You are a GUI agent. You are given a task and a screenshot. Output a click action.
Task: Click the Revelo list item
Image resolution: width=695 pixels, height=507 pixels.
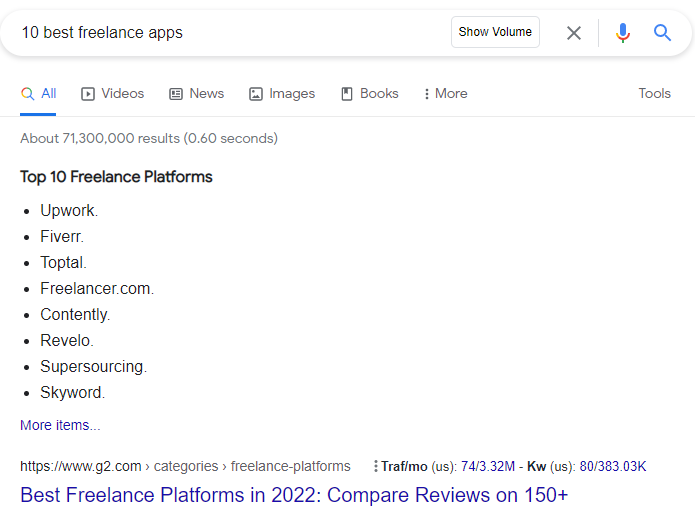click(67, 340)
